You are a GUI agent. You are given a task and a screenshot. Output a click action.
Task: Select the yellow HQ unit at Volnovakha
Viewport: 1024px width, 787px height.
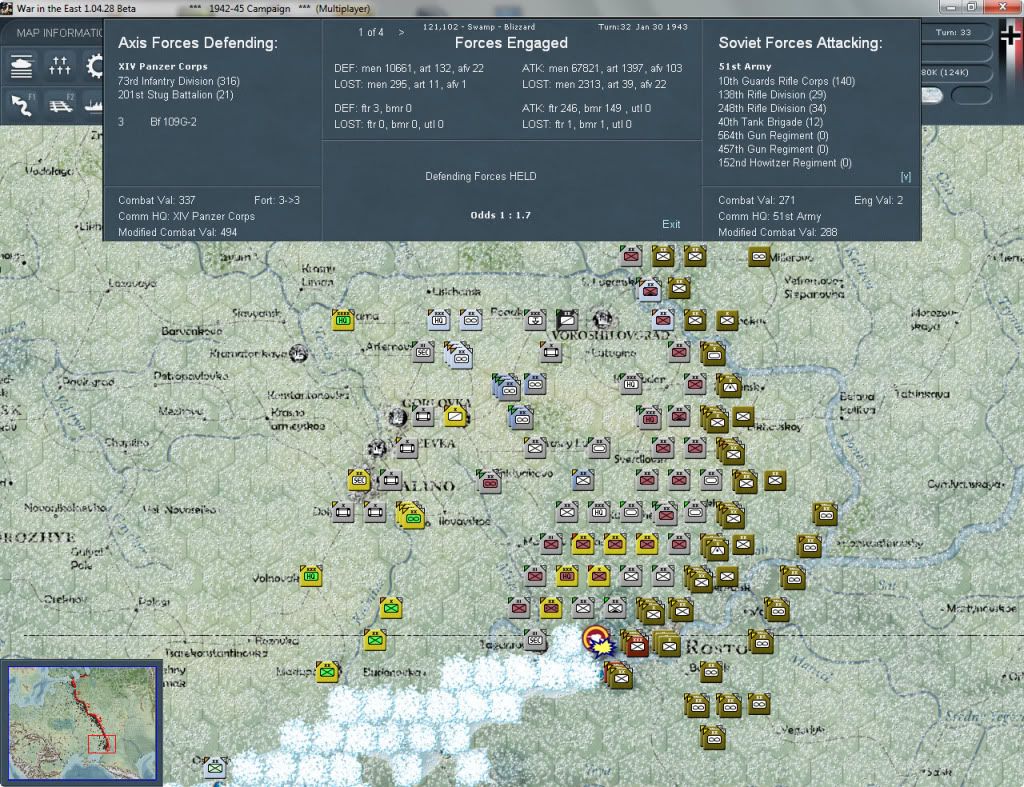(x=310, y=575)
